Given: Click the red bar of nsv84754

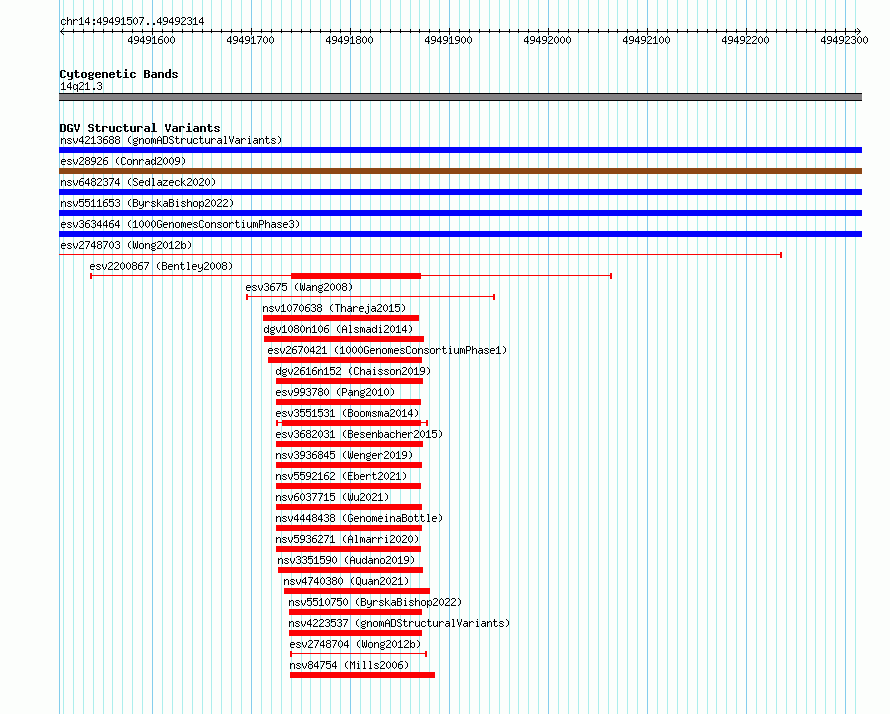Looking at the screenshot, I should click(x=363, y=675).
